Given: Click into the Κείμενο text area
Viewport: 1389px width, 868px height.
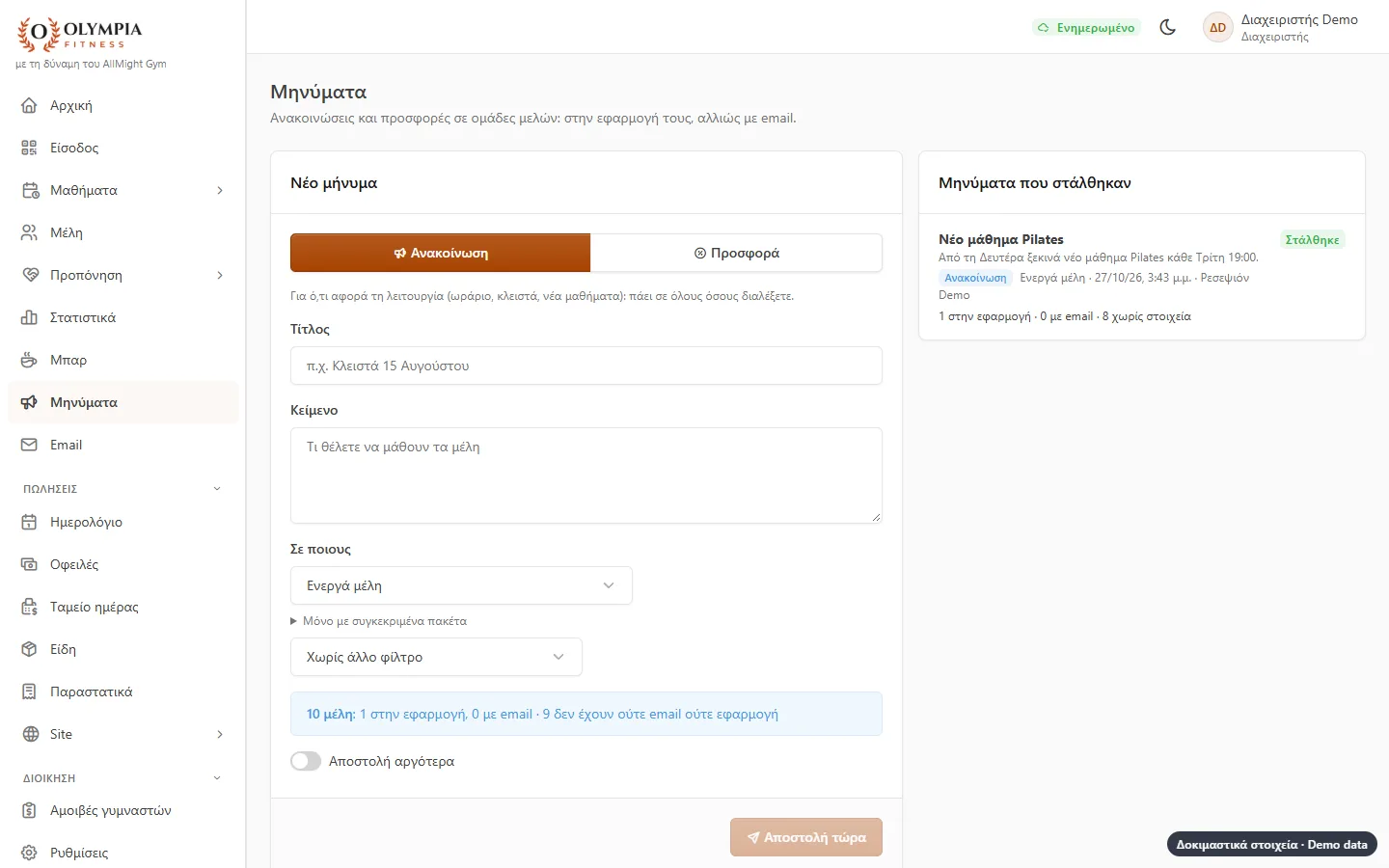Looking at the screenshot, I should point(586,475).
